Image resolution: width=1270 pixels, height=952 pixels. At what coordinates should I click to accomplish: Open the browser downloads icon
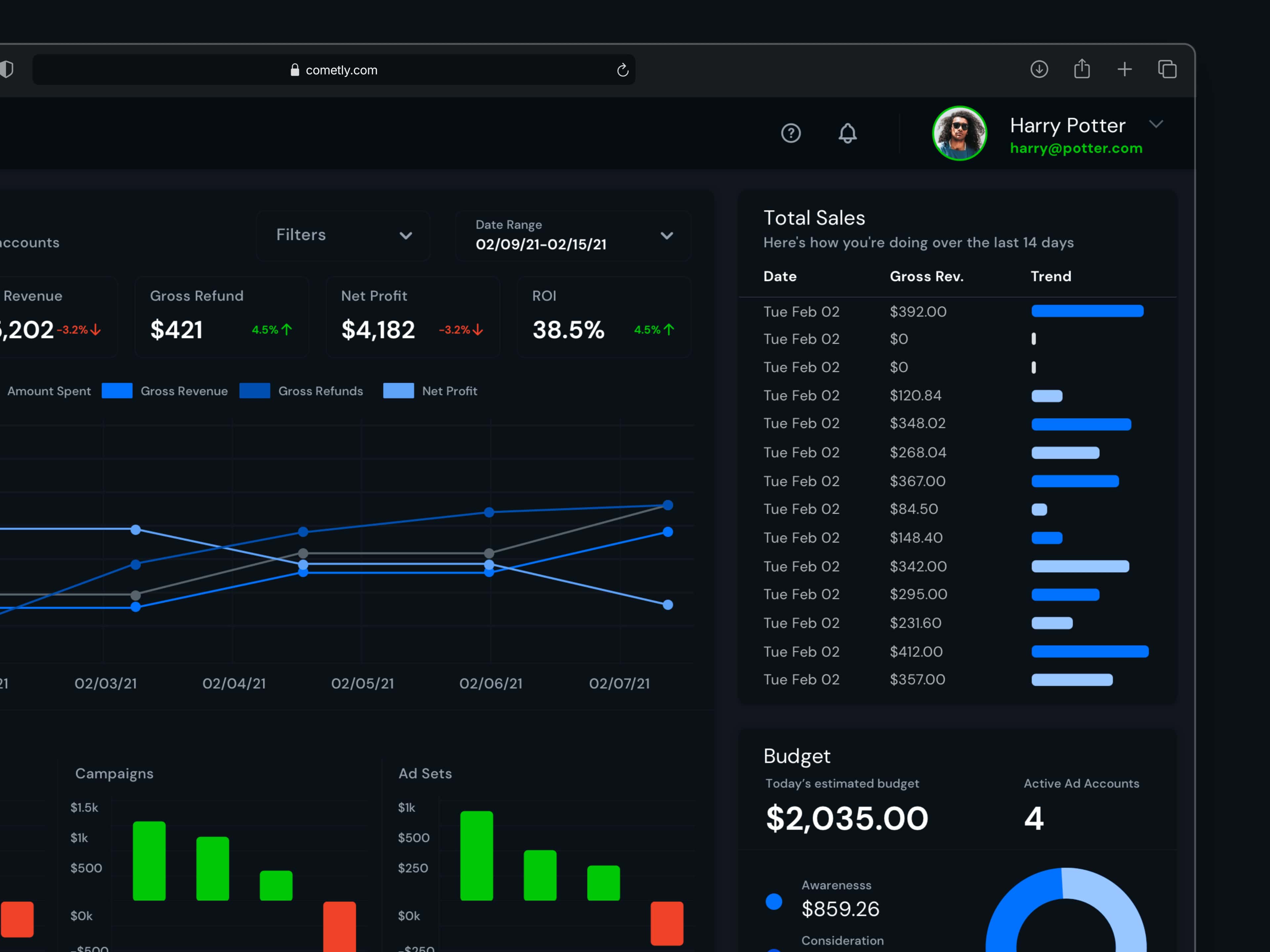coord(1038,69)
